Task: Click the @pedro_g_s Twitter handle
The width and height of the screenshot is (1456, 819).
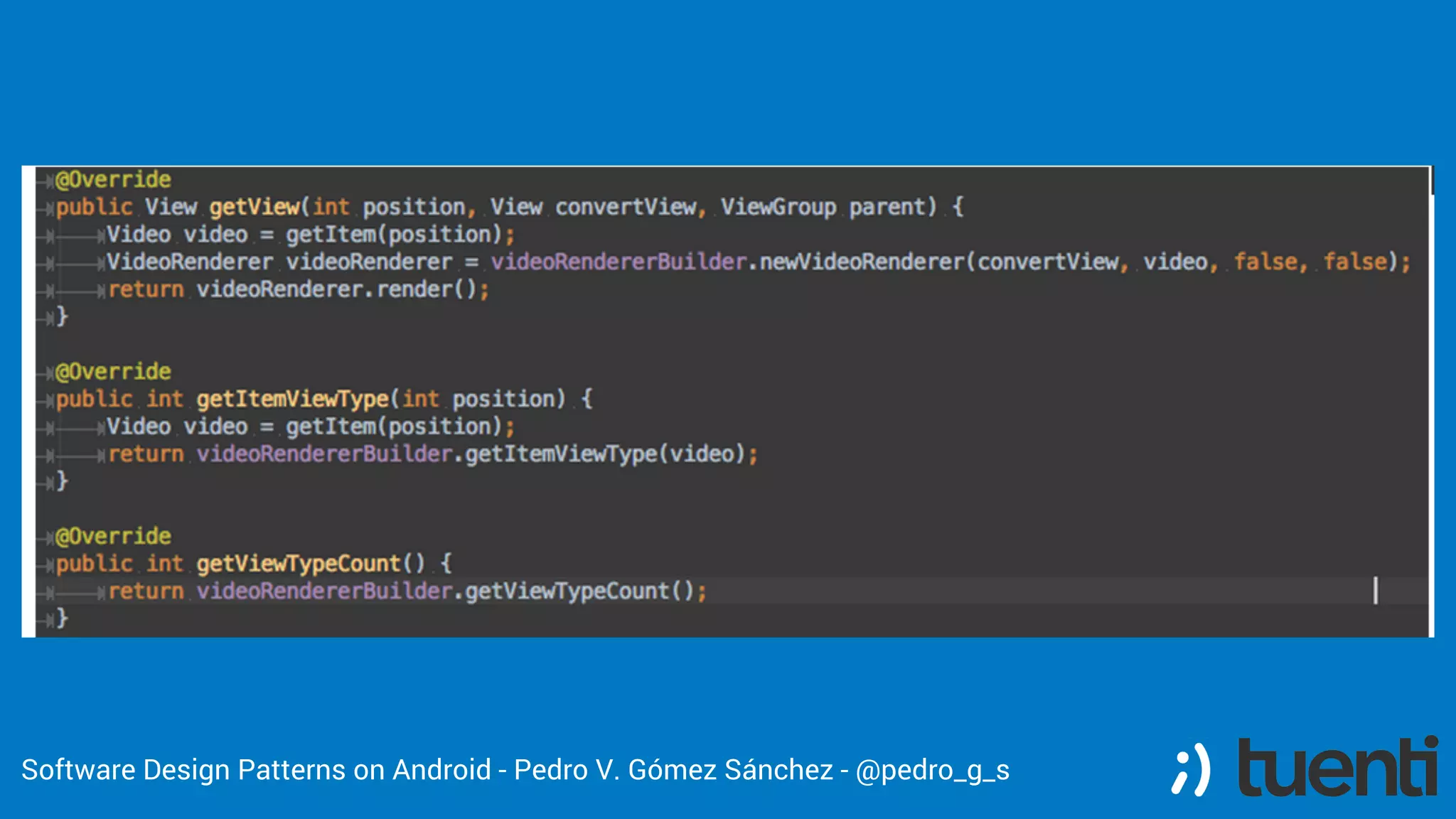Action: pyautogui.click(x=933, y=770)
